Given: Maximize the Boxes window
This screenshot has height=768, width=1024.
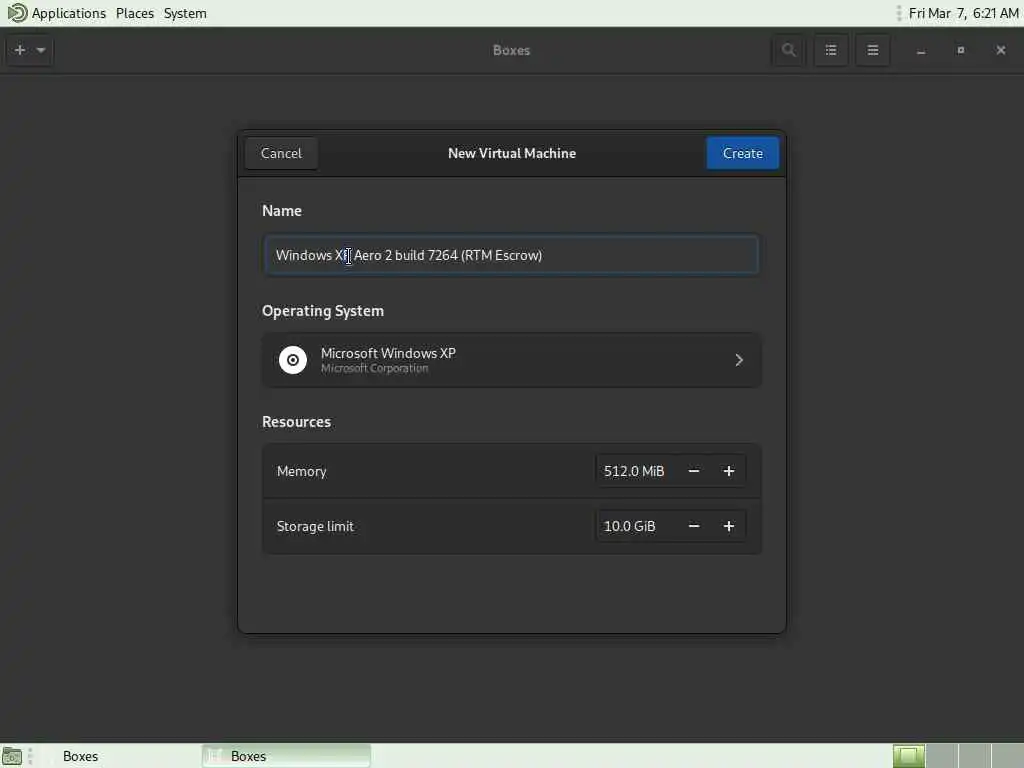Looking at the screenshot, I should pyautogui.click(x=961, y=50).
